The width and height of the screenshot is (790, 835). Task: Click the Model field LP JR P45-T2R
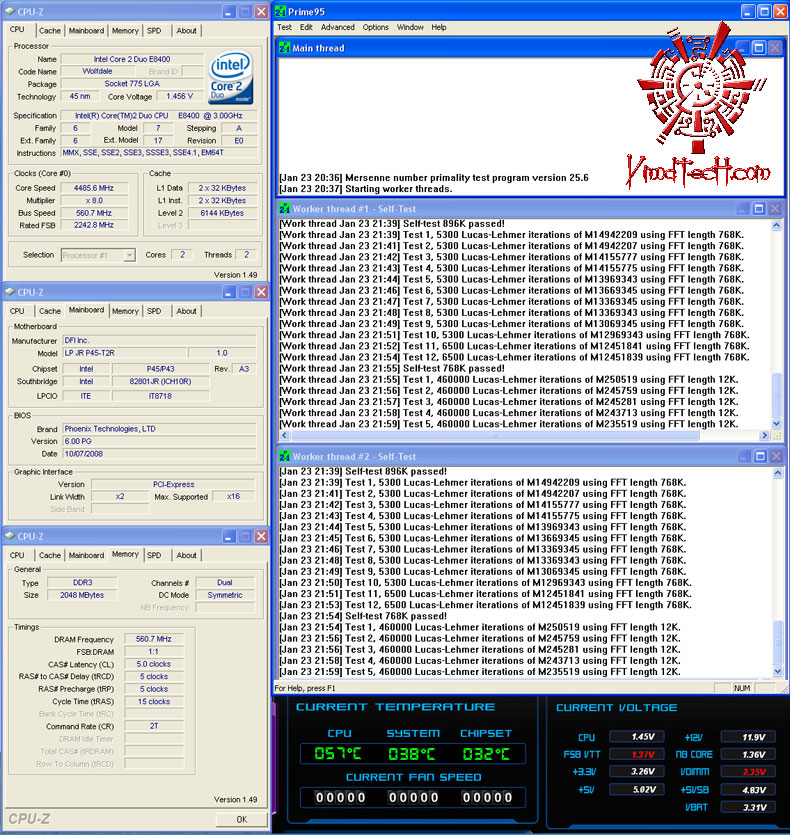(x=124, y=353)
